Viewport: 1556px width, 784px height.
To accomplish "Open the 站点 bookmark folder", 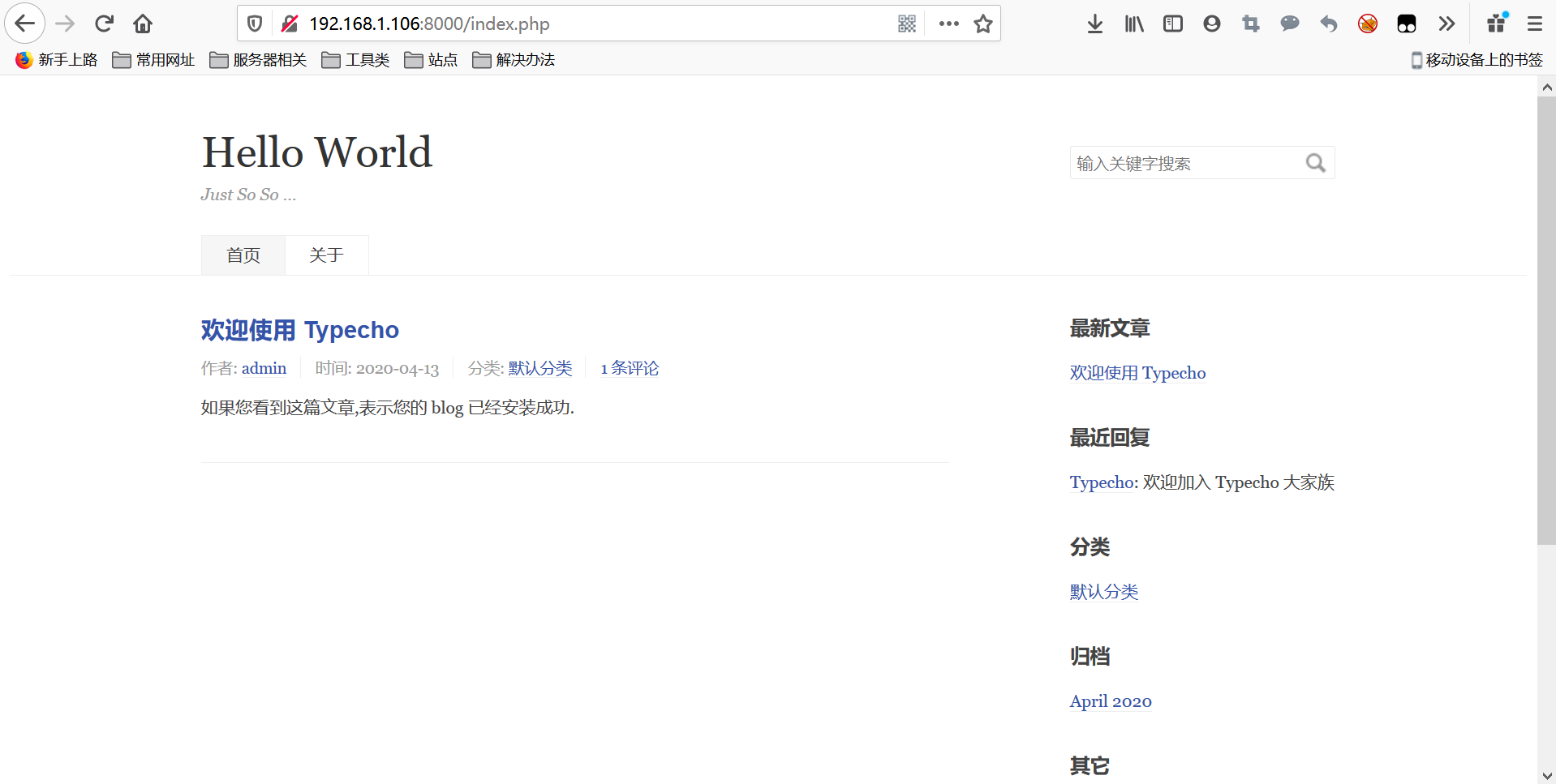I will click(431, 60).
